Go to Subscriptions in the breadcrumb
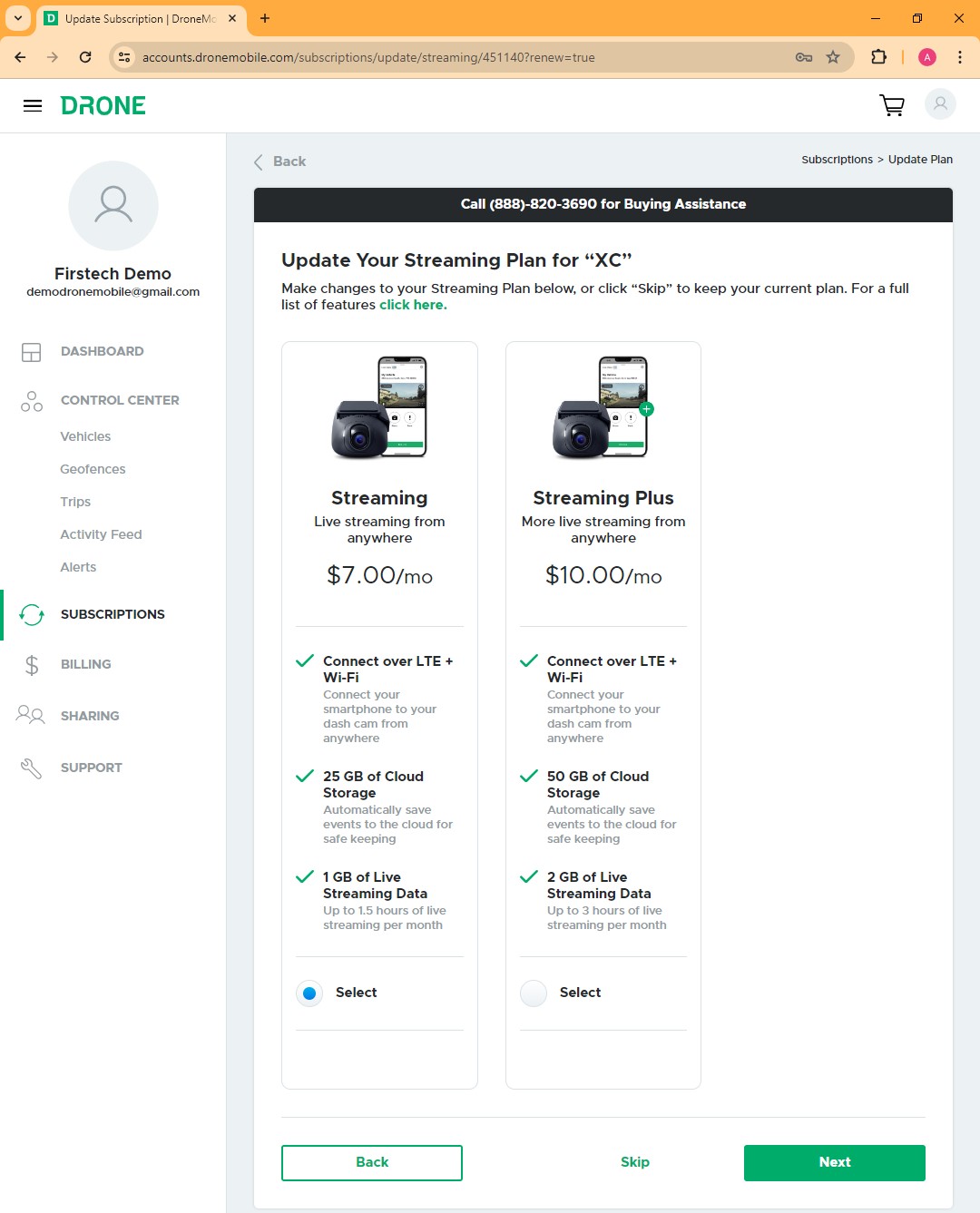Screen dimensions: 980x1213 (836, 159)
